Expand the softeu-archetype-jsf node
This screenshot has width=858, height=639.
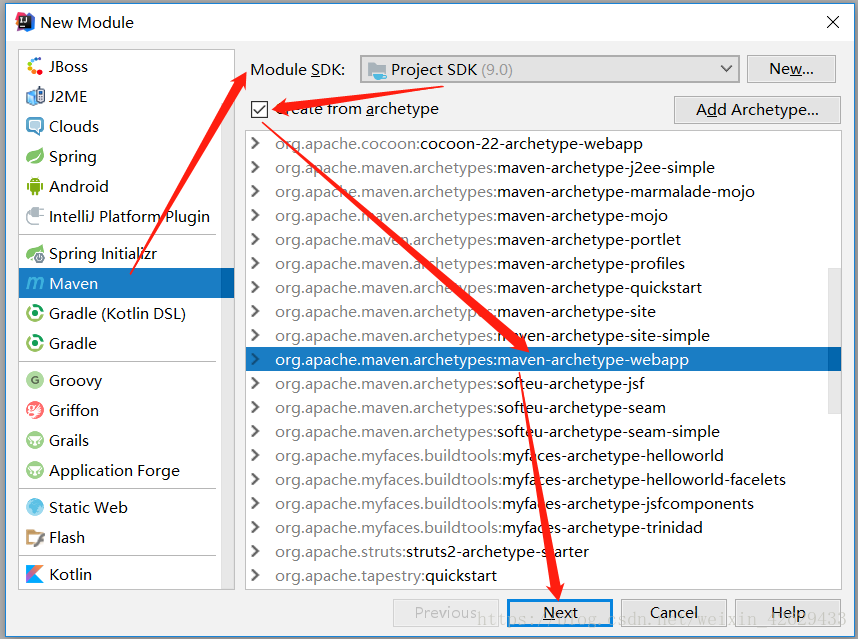click(x=255, y=384)
